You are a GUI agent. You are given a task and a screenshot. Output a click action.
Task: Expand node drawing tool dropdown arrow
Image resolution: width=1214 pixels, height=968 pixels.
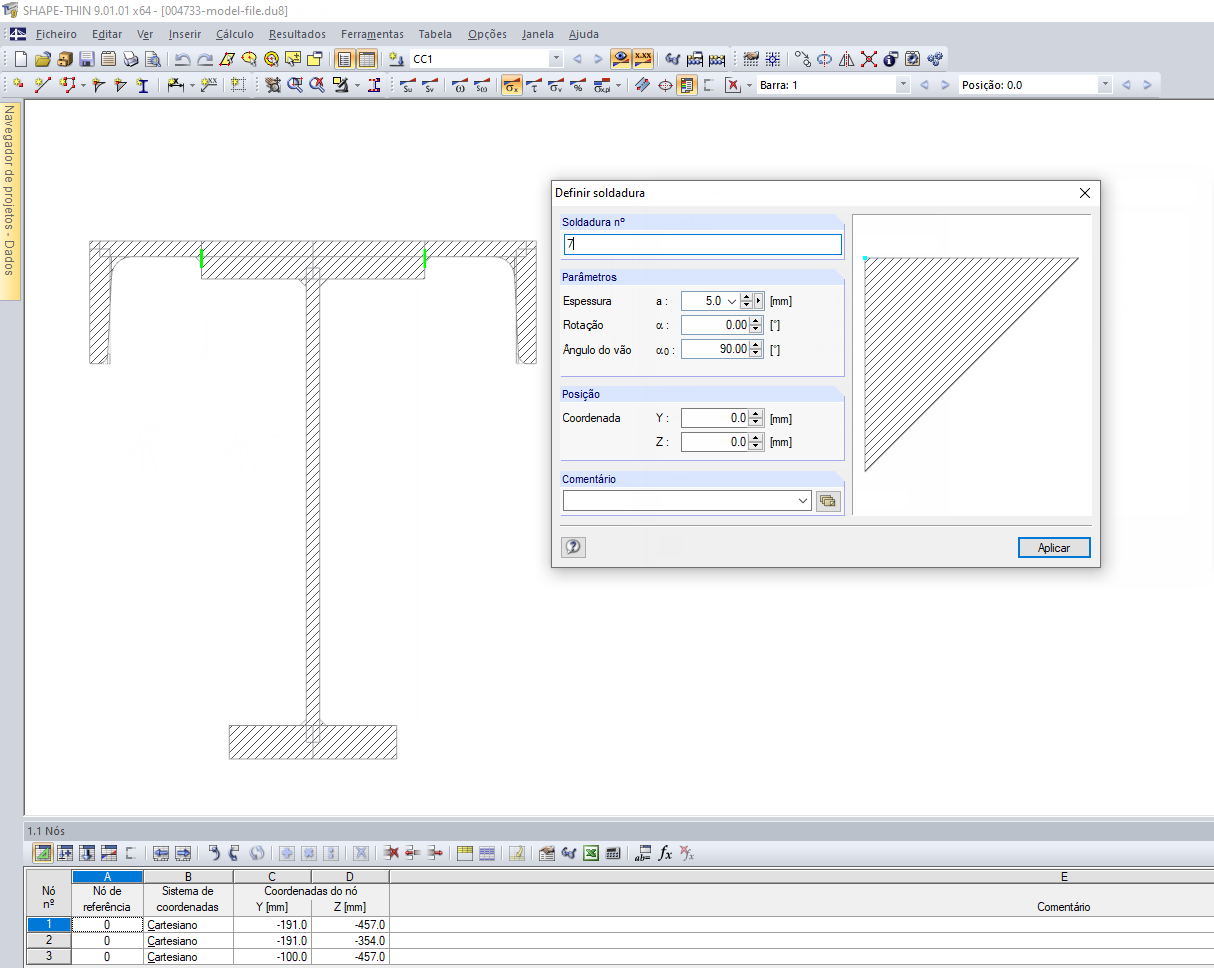83,85
